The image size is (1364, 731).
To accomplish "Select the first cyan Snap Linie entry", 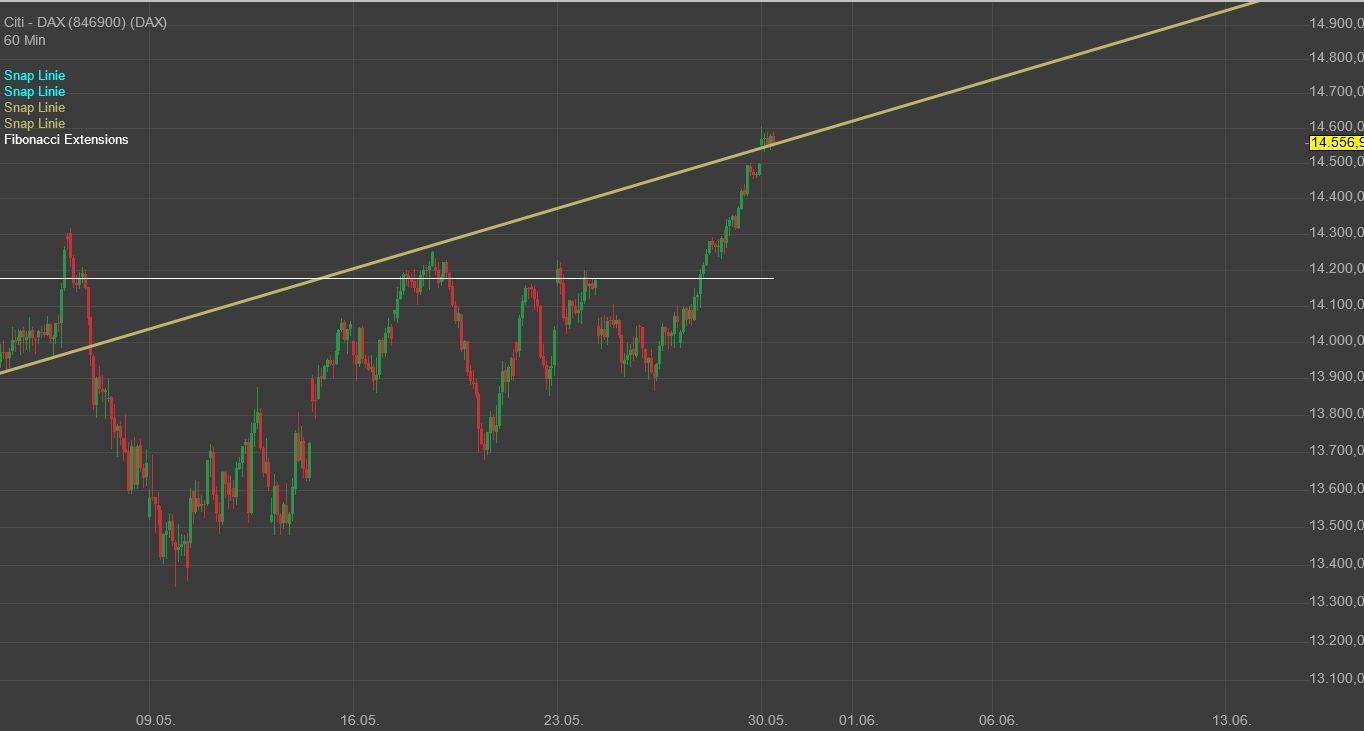I will pos(34,75).
